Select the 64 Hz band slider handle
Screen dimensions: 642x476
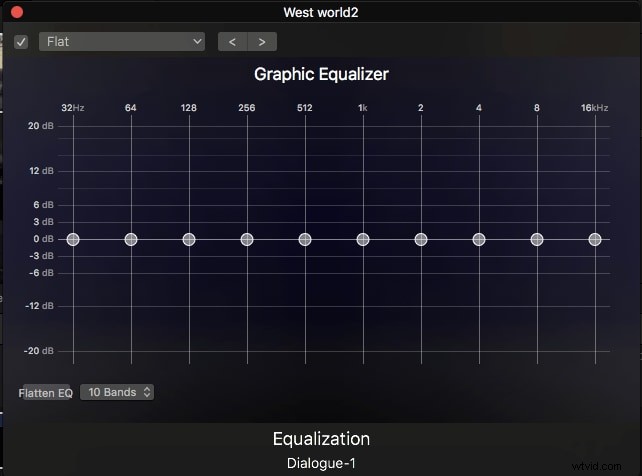point(131,239)
